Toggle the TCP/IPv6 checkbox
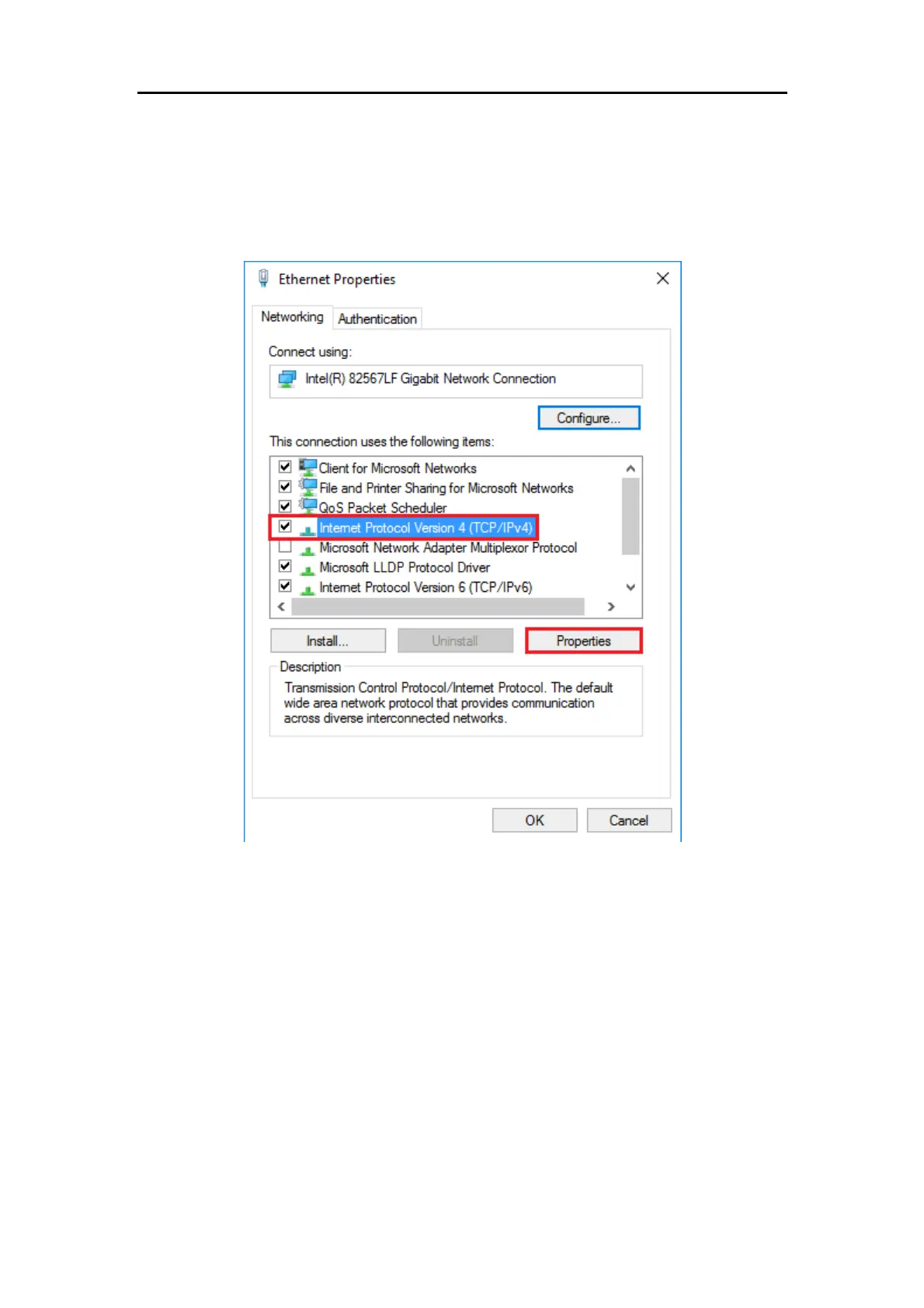Viewport: 924px width, 1308px height. click(x=285, y=586)
